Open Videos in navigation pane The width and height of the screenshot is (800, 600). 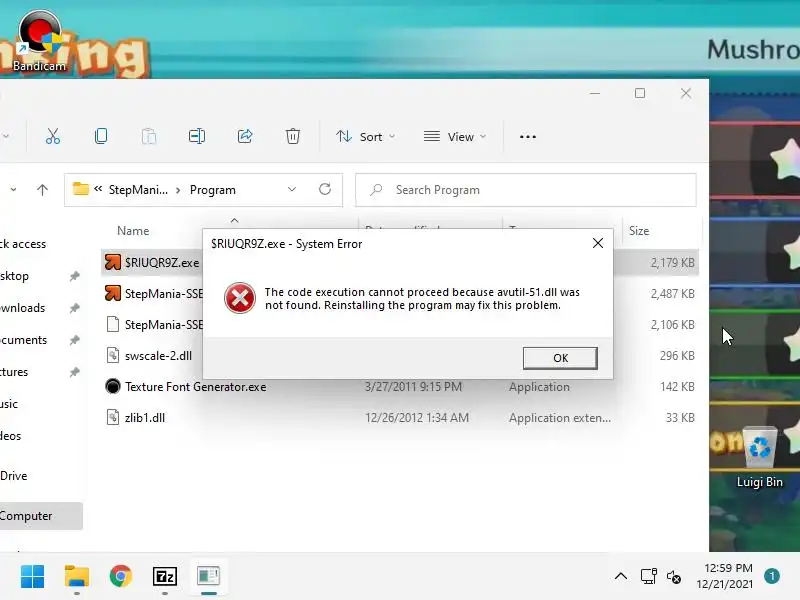[x=11, y=436]
